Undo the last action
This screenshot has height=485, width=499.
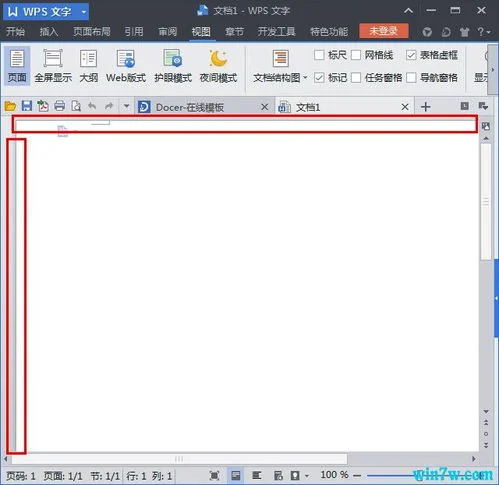(x=92, y=106)
